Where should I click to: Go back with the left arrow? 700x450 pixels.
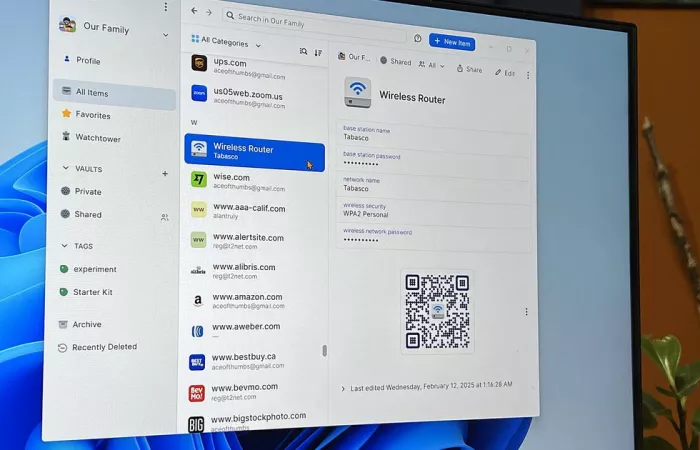(x=194, y=11)
